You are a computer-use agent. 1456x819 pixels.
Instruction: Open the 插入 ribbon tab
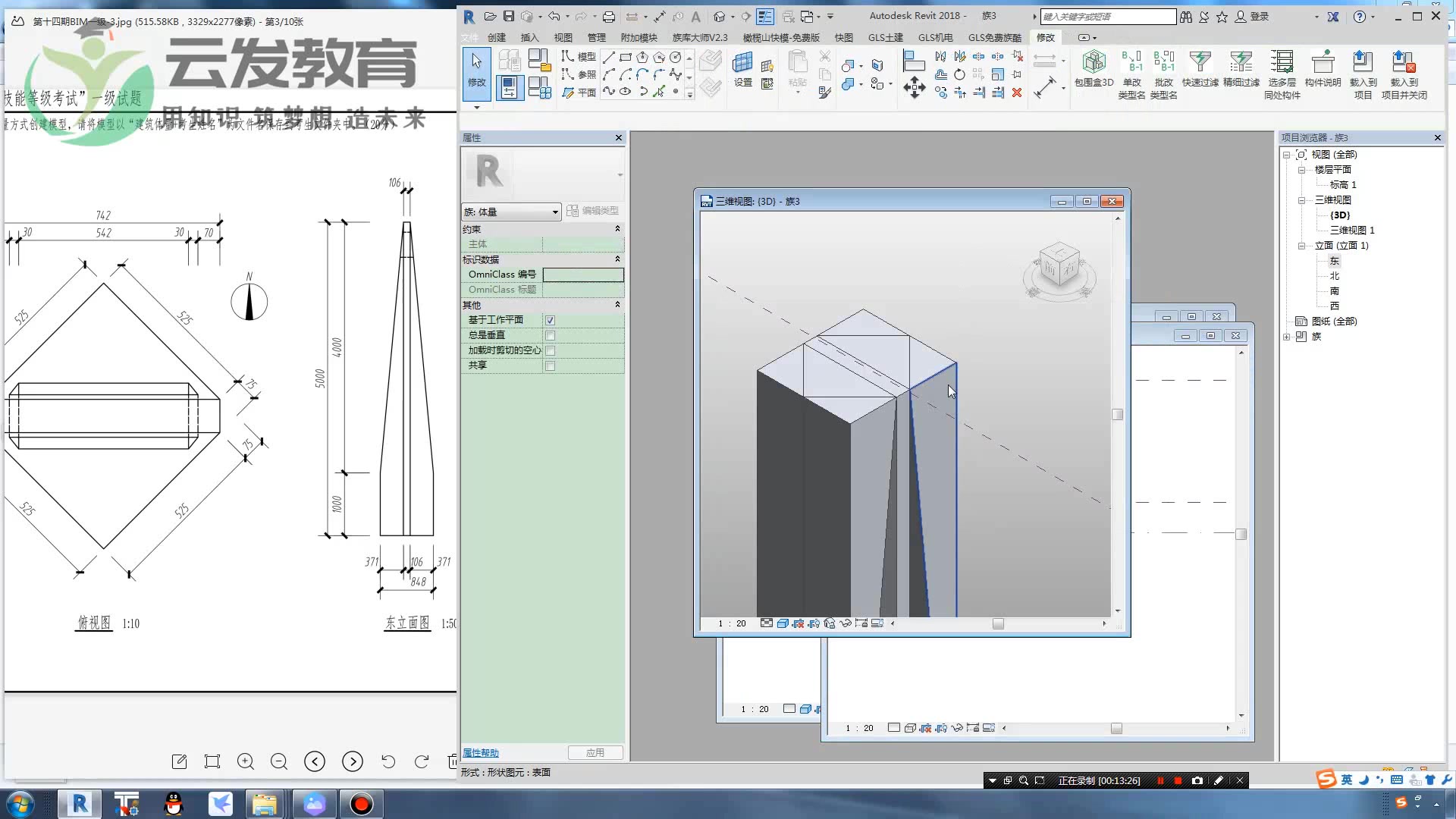[529, 37]
